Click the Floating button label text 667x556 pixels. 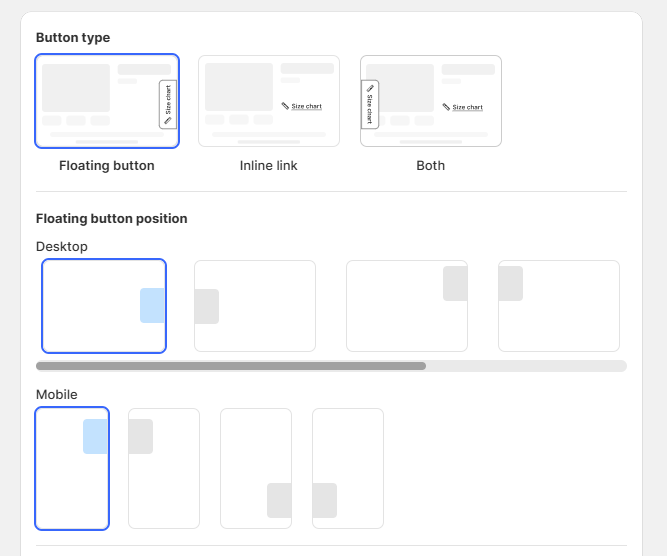point(107,165)
